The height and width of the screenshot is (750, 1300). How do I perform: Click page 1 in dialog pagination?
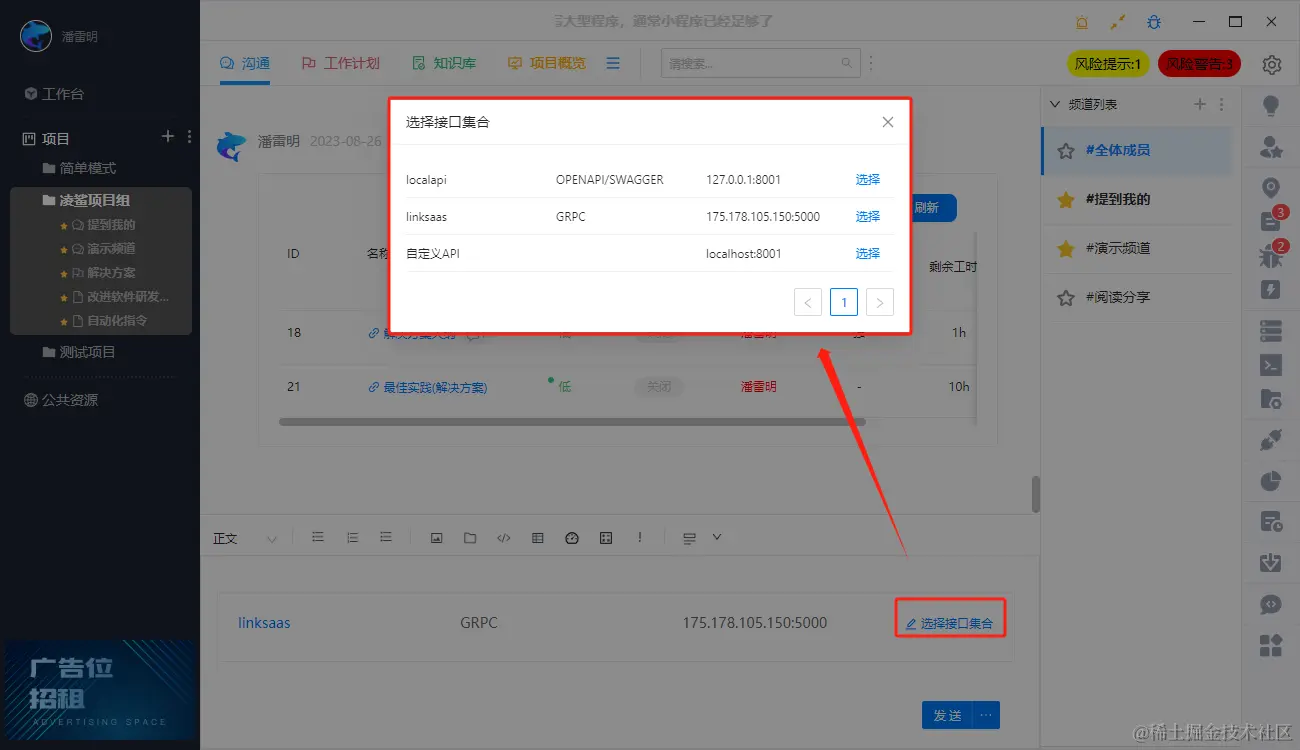(844, 302)
